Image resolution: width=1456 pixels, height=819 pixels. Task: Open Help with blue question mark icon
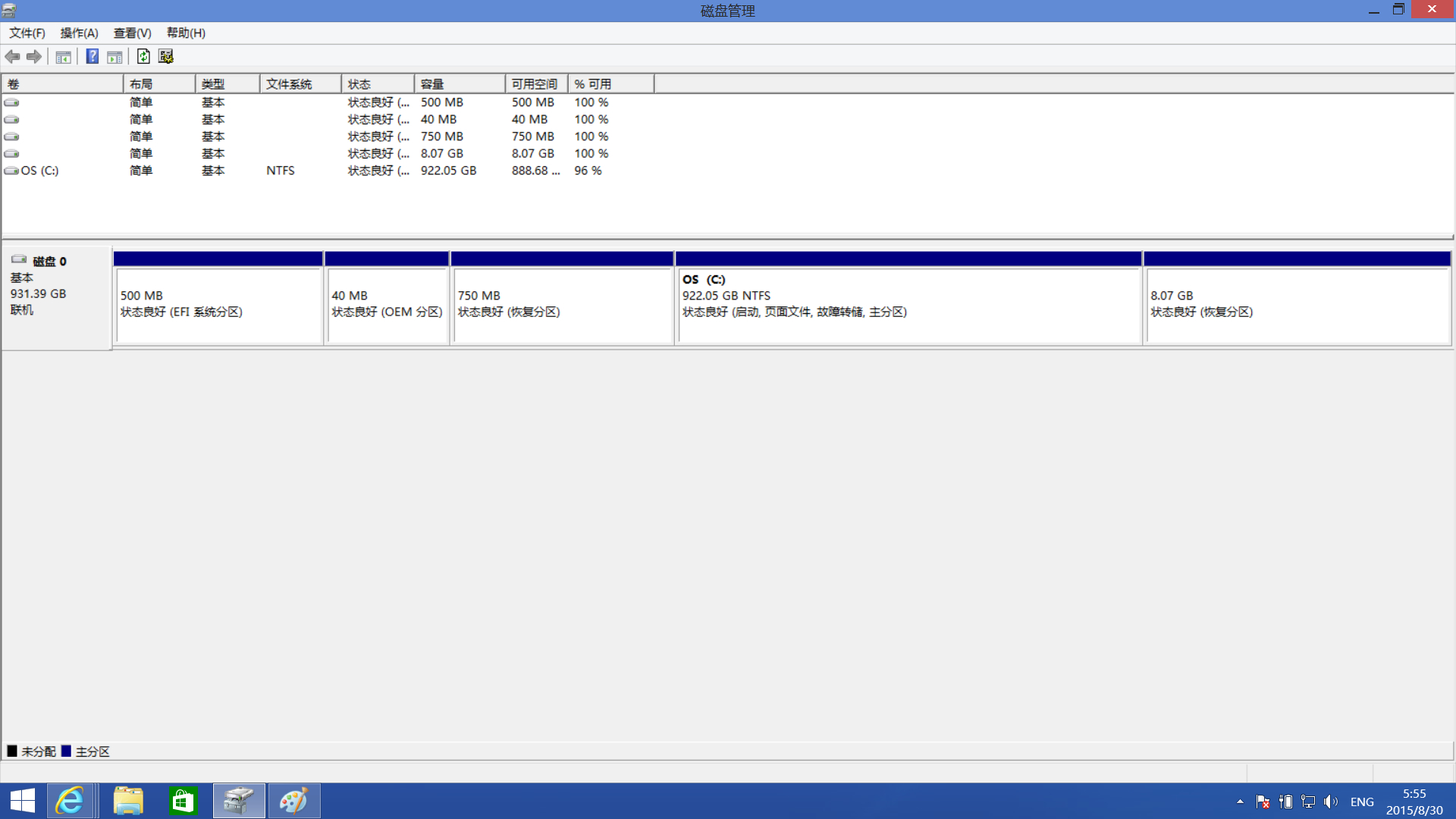(x=93, y=57)
